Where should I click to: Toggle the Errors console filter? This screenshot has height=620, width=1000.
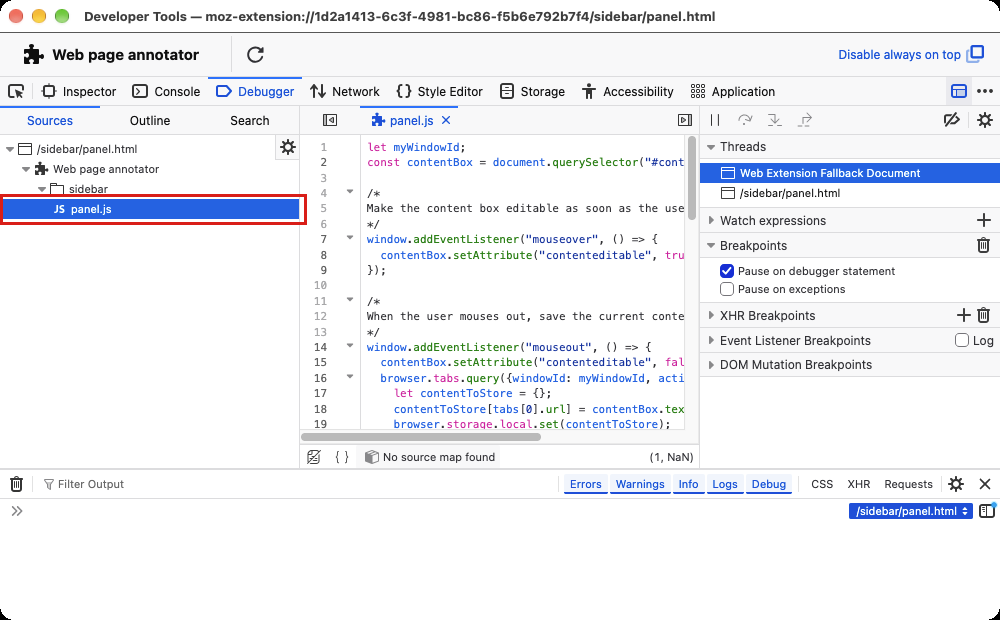pyautogui.click(x=585, y=484)
